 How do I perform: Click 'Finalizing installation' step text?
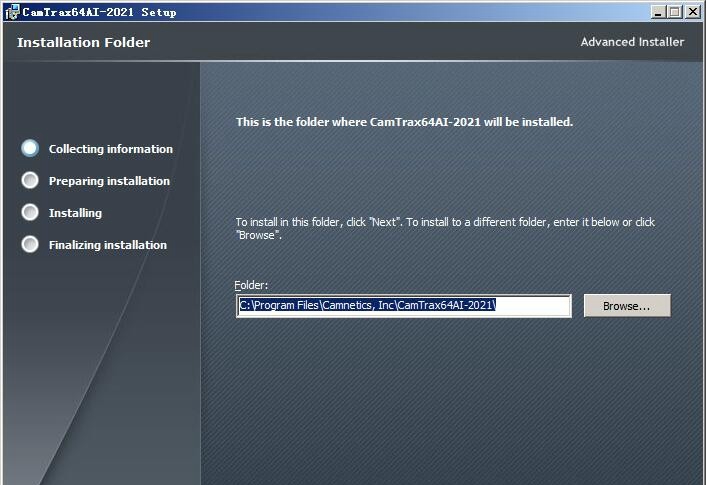[x=108, y=245]
